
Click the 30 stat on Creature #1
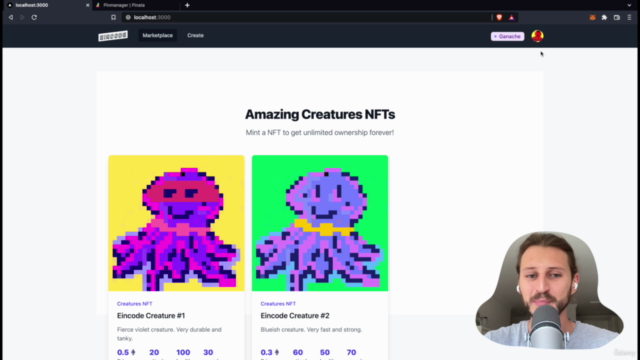pos(208,352)
